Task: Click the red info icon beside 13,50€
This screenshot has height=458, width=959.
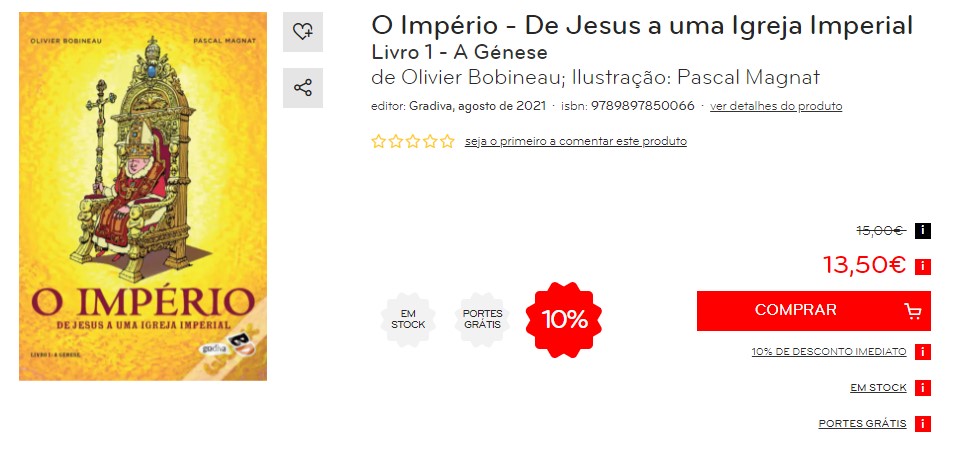Action: point(923,267)
